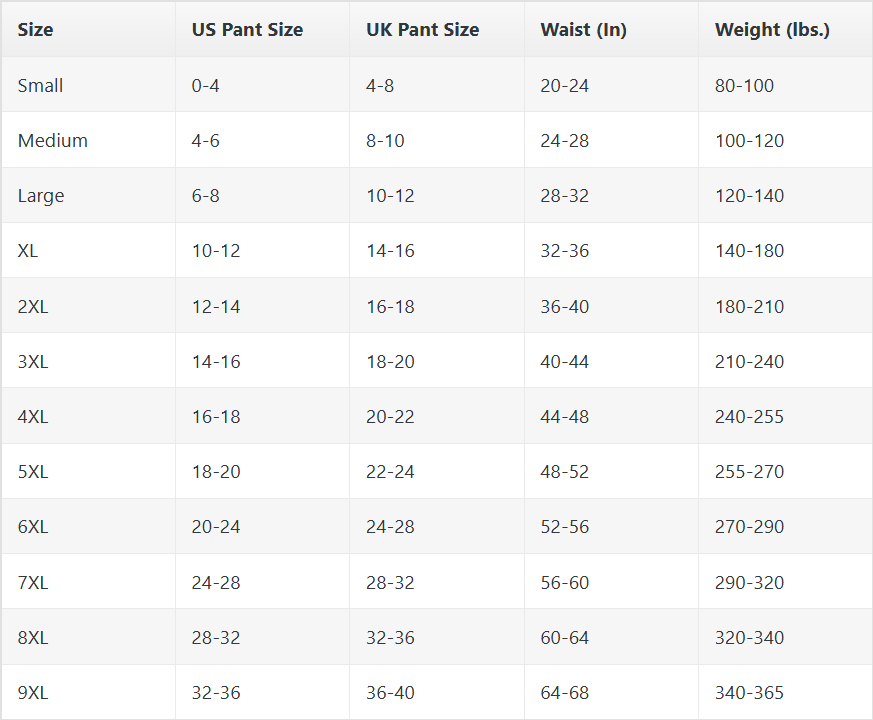873x720 pixels.
Task: Click the US Pant Size header
Action: point(247,30)
